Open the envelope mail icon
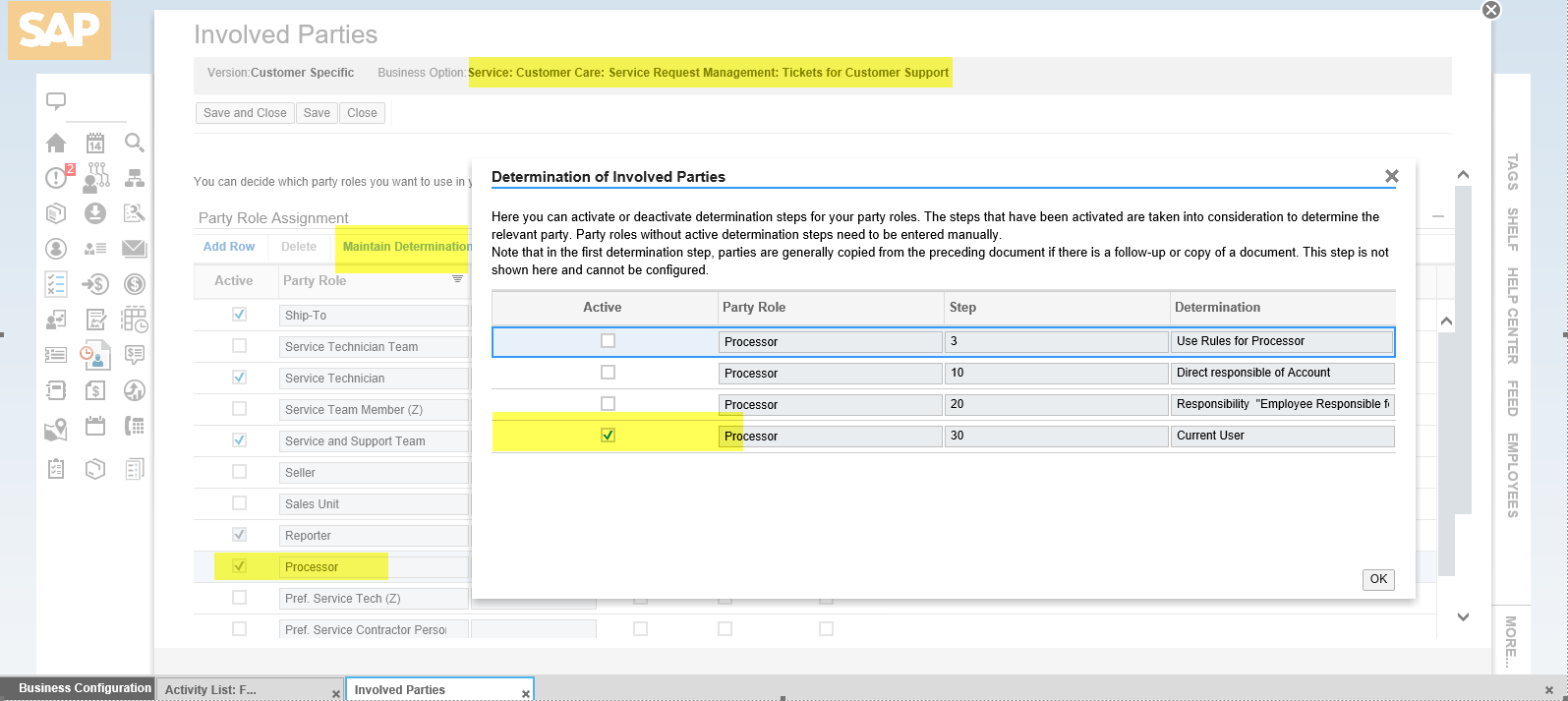 135,249
